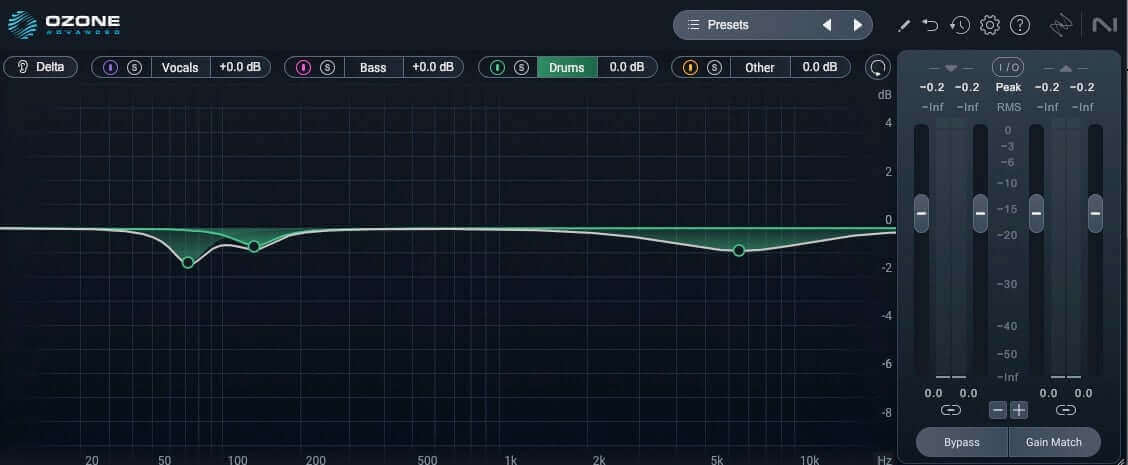This screenshot has width=1128, height=465.
Task: Click the right input gain slider handle
Action: [x=980, y=213]
